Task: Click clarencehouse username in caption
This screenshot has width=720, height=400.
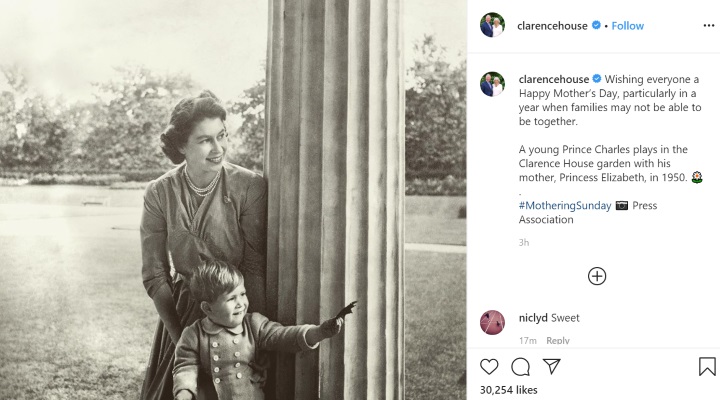Action: (x=554, y=79)
